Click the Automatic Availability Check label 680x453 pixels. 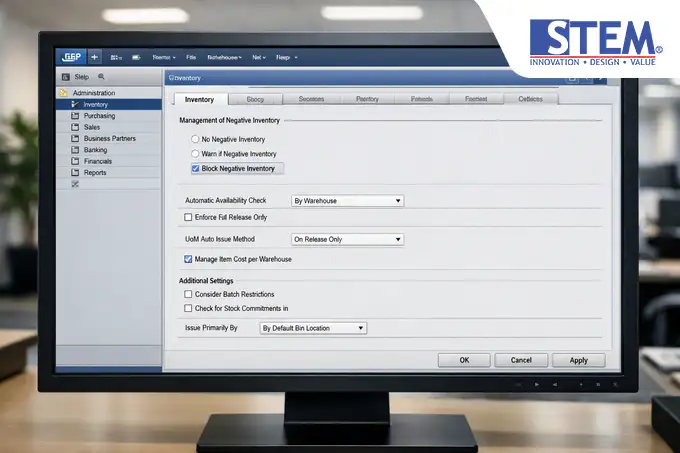[x=226, y=200]
